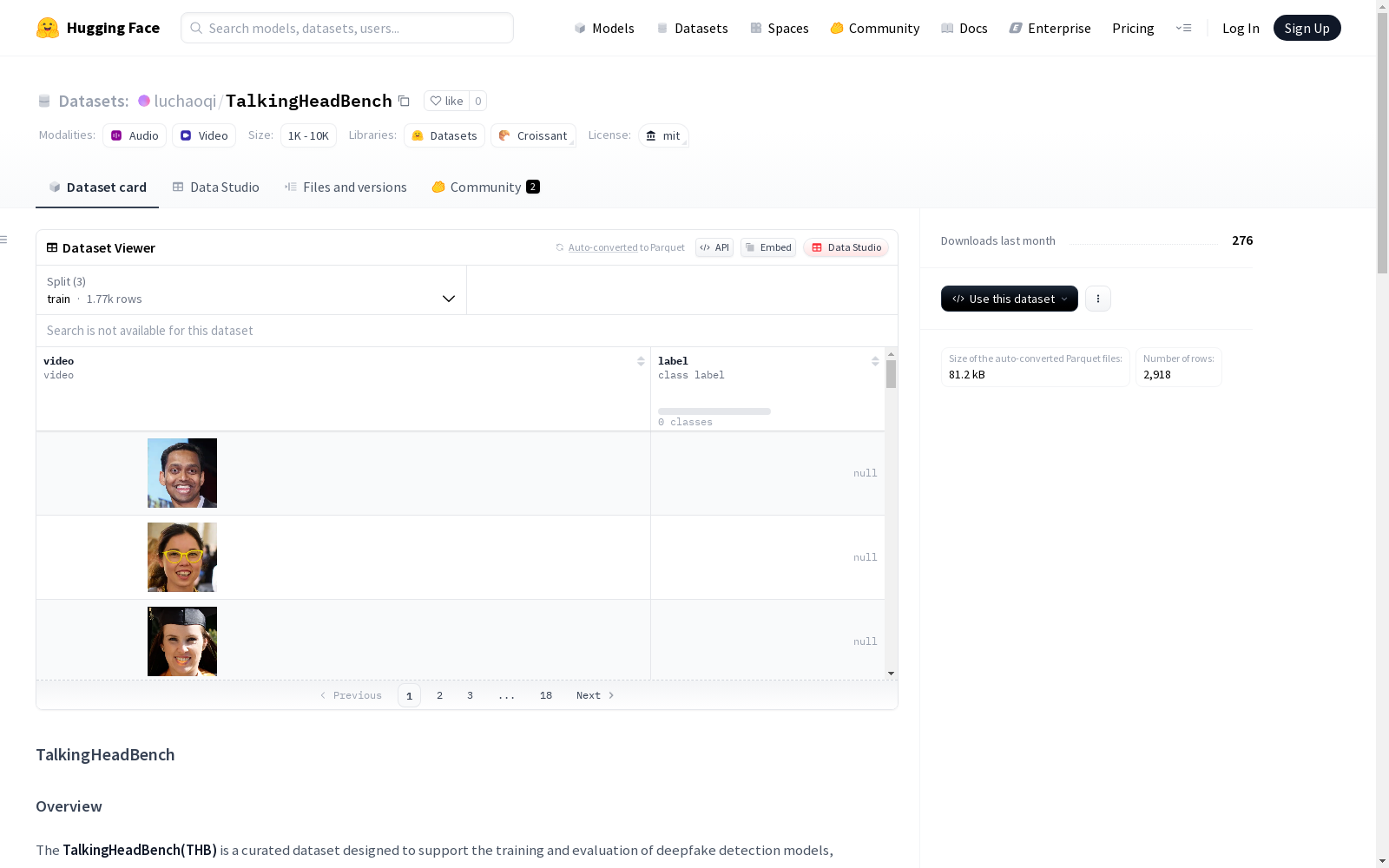Go to page 3 of the viewer

pyautogui.click(x=471, y=695)
